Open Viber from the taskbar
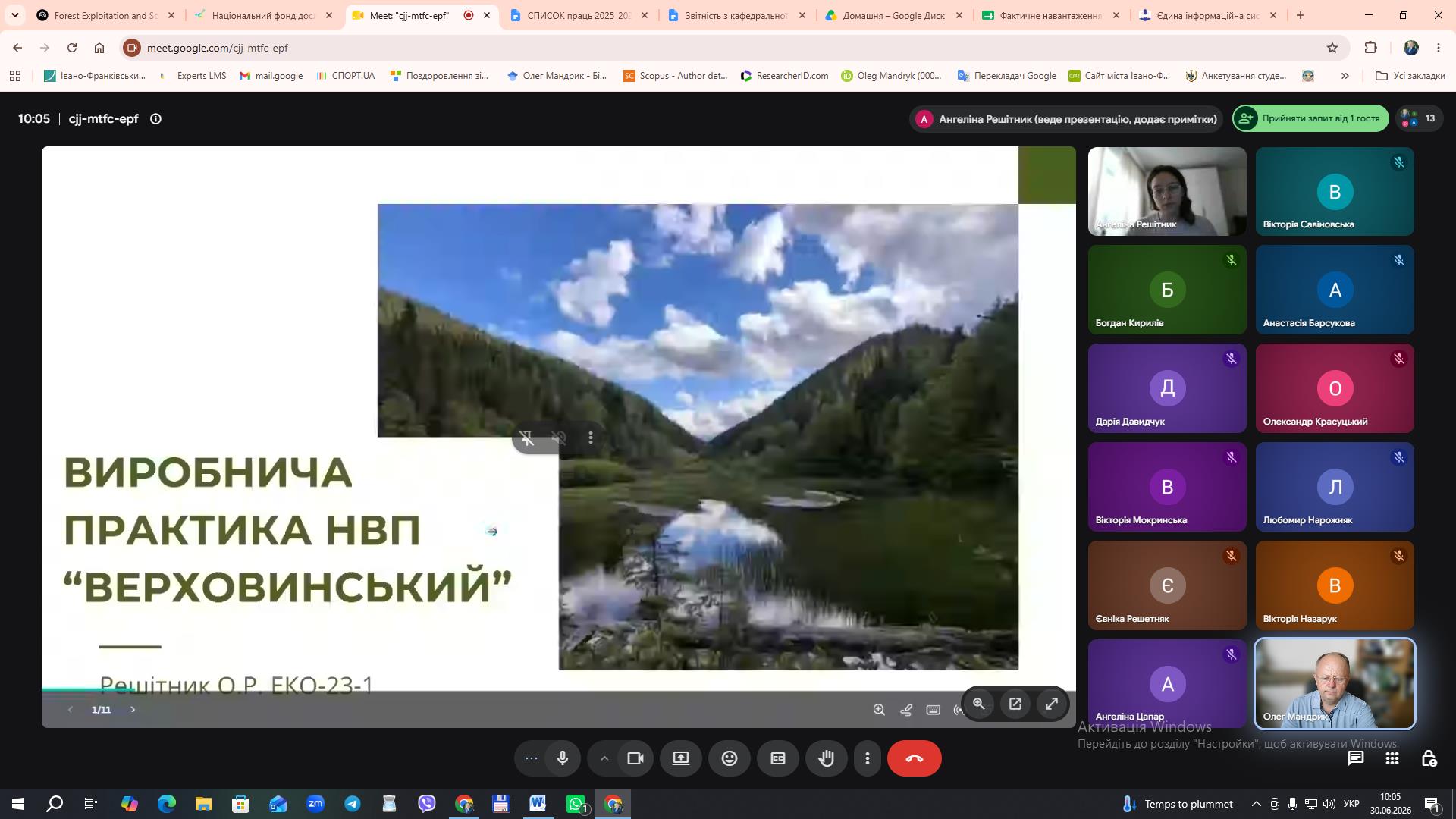The image size is (1456, 819). click(427, 804)
